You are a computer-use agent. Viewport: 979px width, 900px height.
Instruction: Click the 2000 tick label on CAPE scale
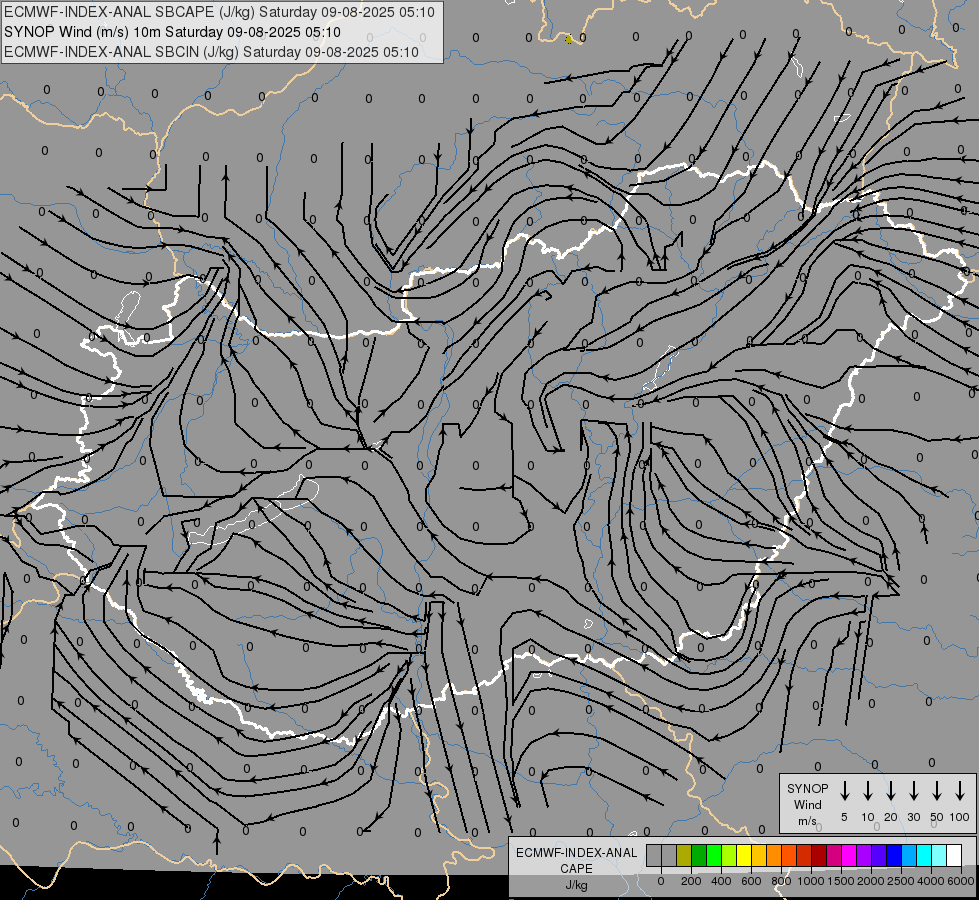coord(871,881)
